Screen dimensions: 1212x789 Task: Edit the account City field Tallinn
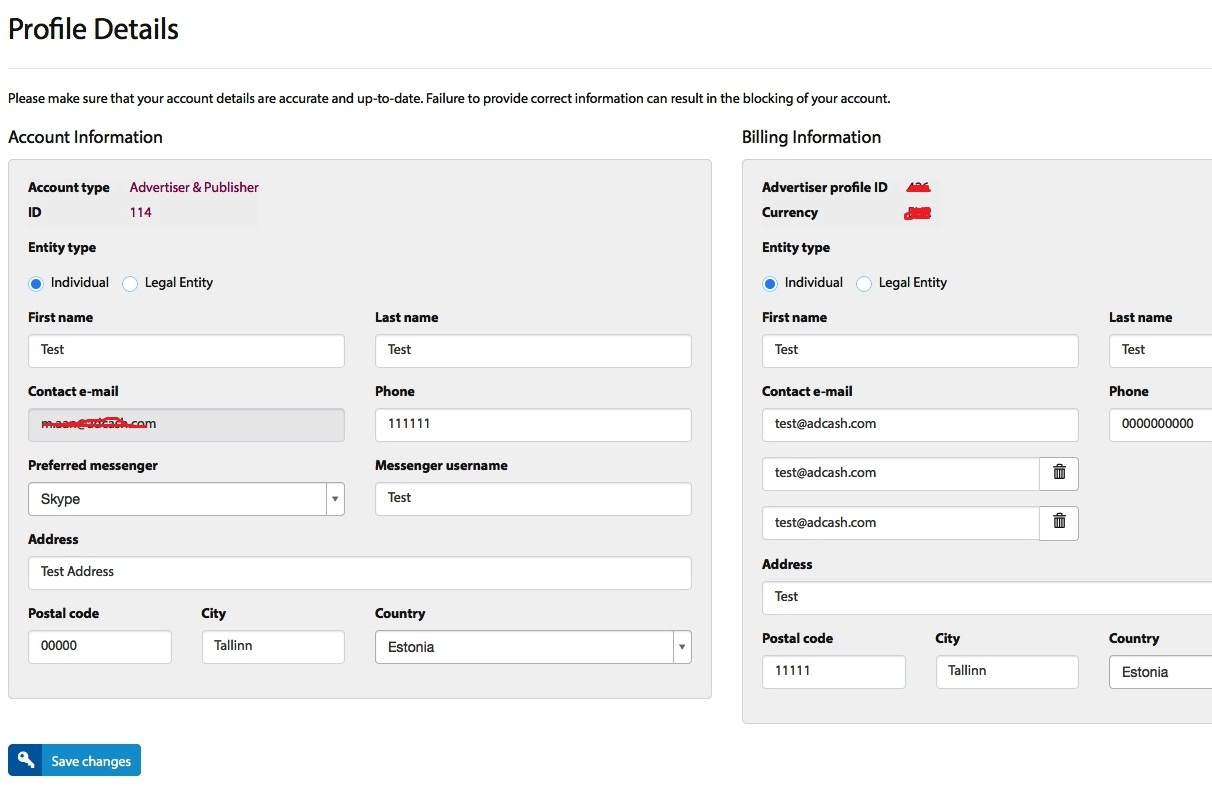pyautogui.click(x=273, y=647)
